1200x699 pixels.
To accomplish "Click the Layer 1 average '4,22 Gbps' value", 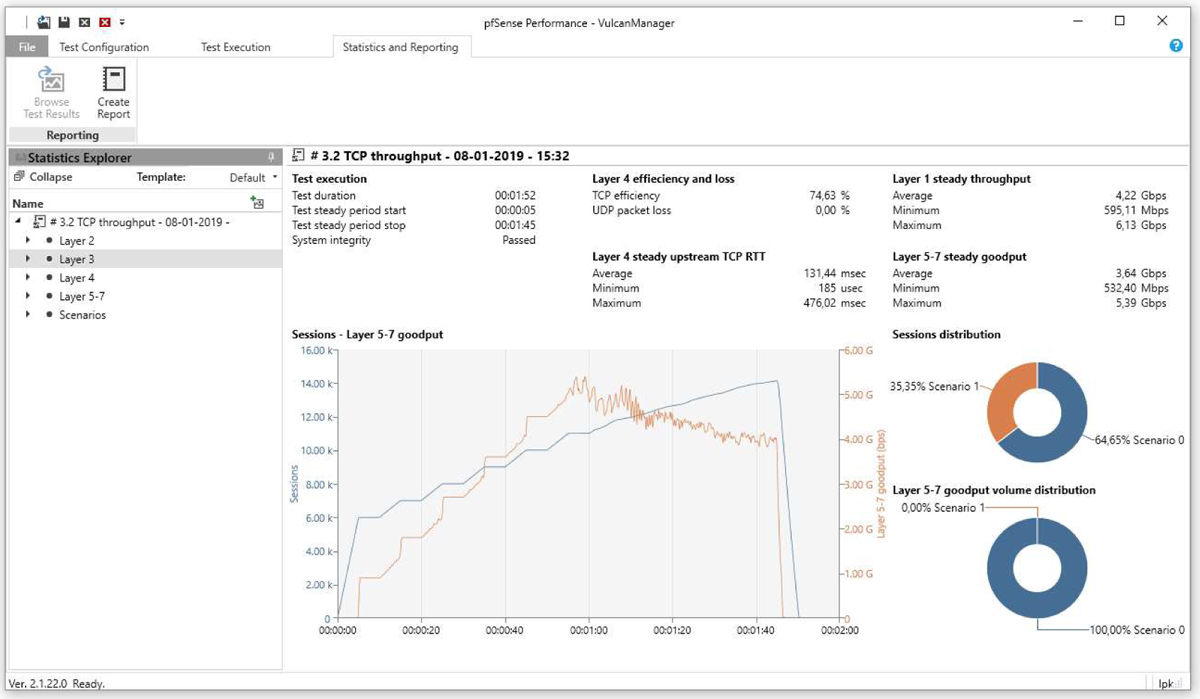I will click(1141, 196).
